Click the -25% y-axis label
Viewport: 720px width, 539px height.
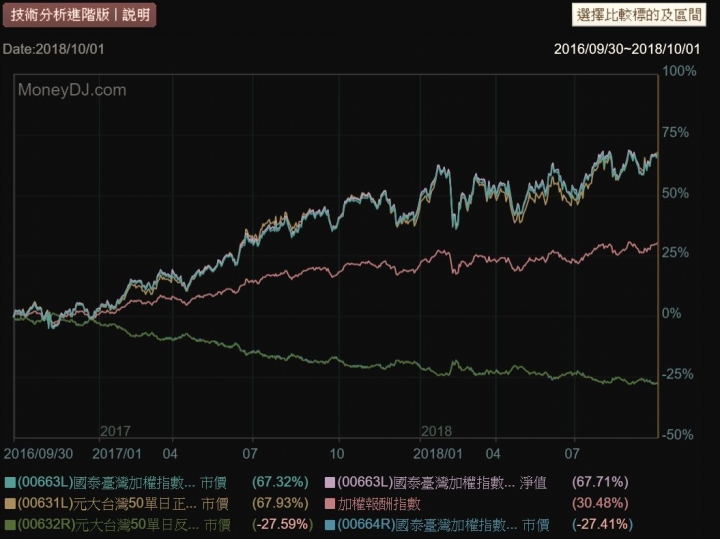pos(678,374)
